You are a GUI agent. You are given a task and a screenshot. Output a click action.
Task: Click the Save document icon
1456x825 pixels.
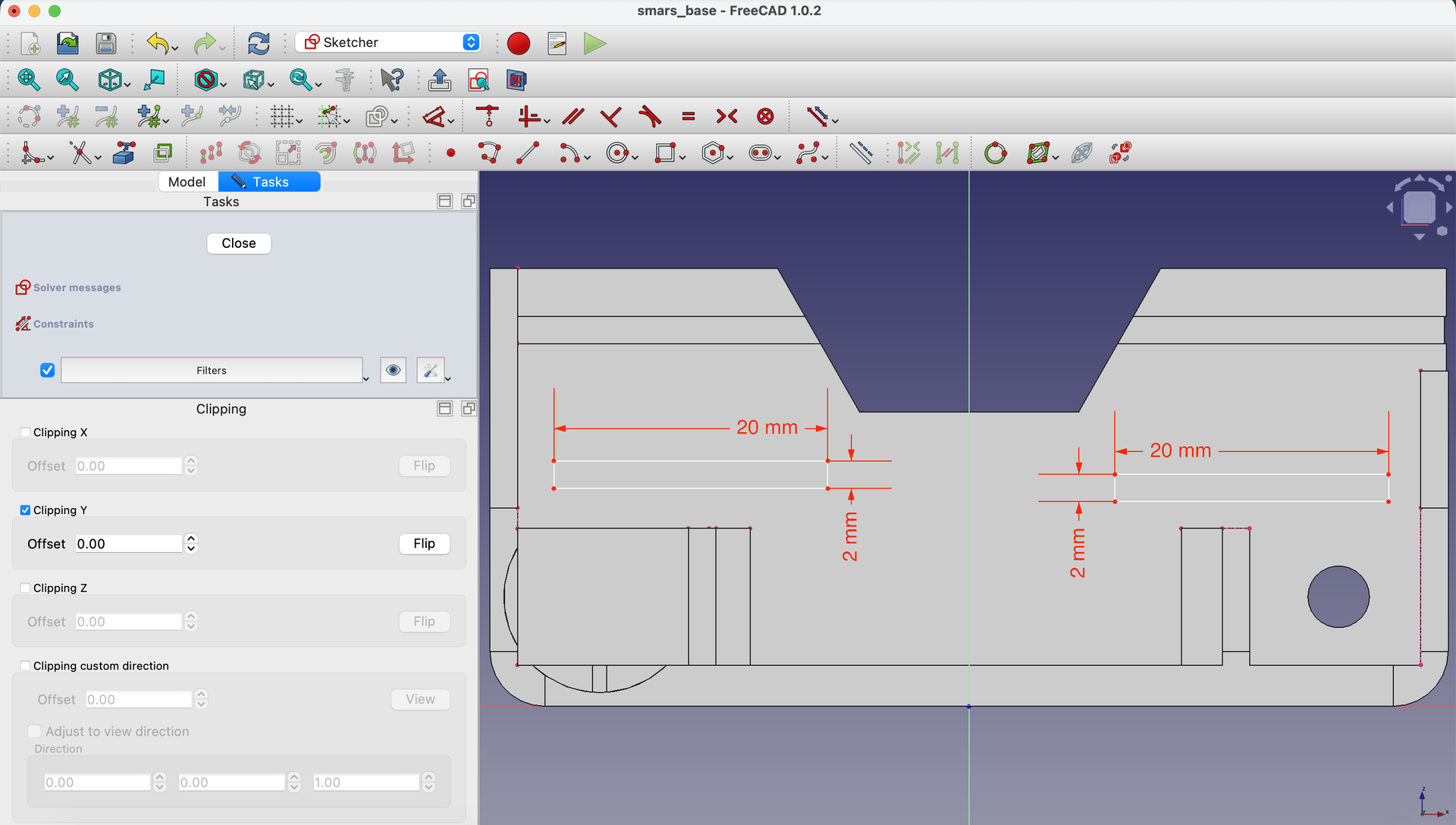pyautogui.click(x=106, y=43)
